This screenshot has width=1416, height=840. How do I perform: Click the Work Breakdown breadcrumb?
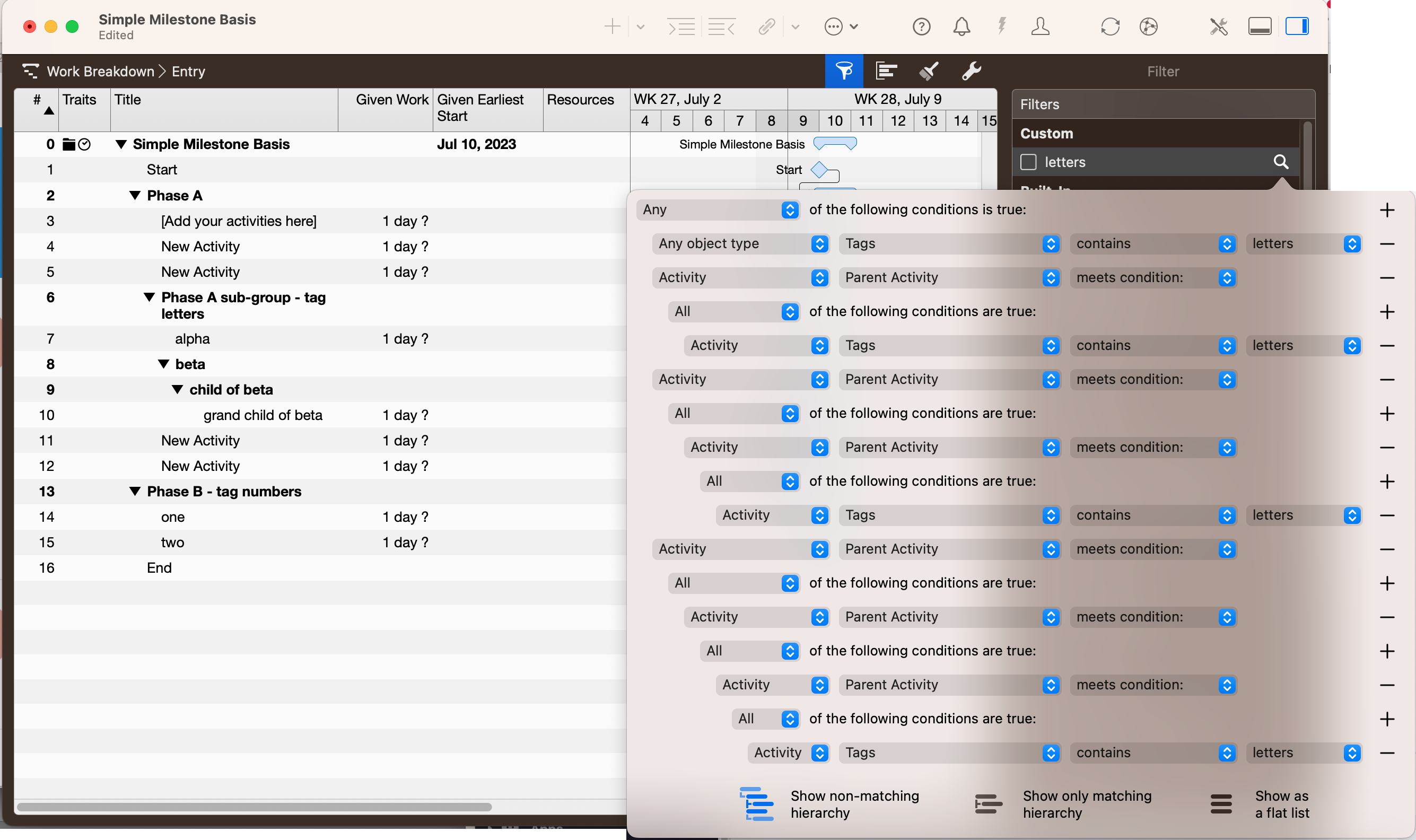click(101, 71)
